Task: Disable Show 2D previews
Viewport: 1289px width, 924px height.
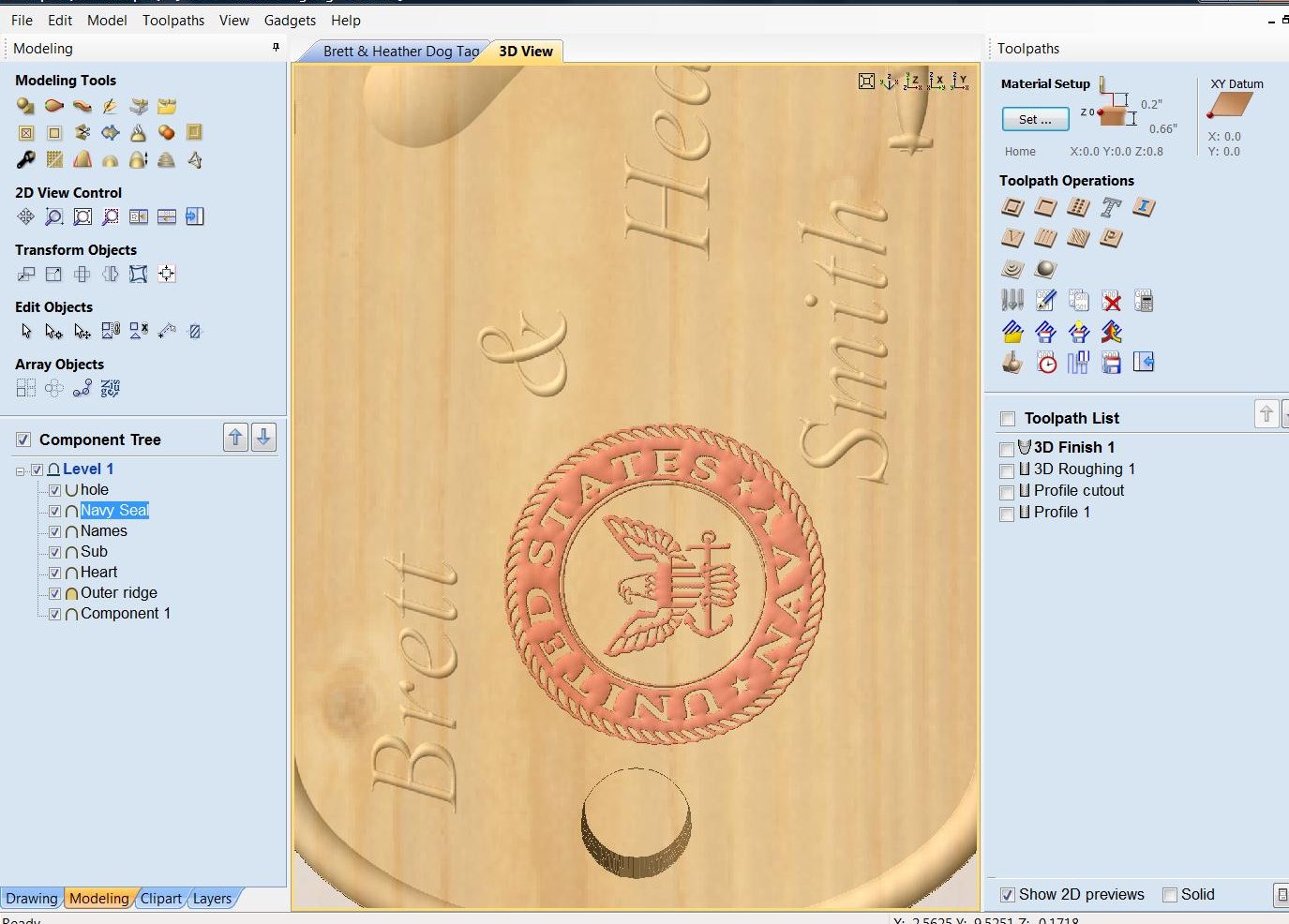Action: click(1007, 895)
